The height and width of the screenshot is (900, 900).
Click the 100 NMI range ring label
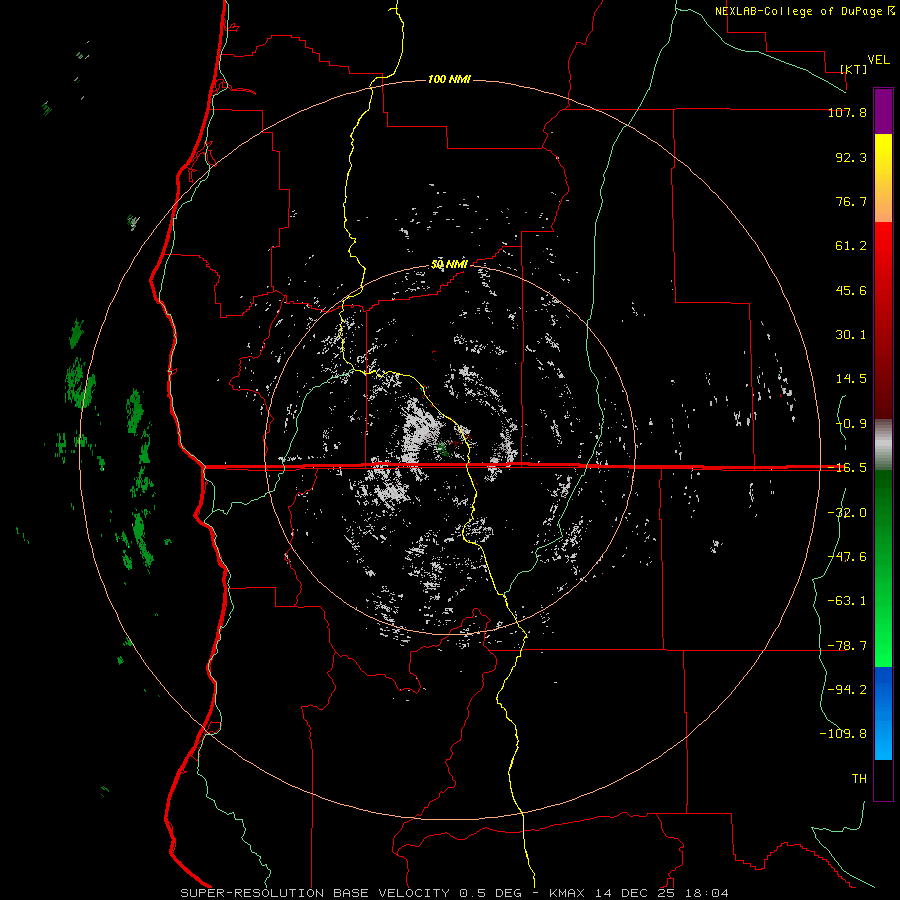[x=449, y=79]
